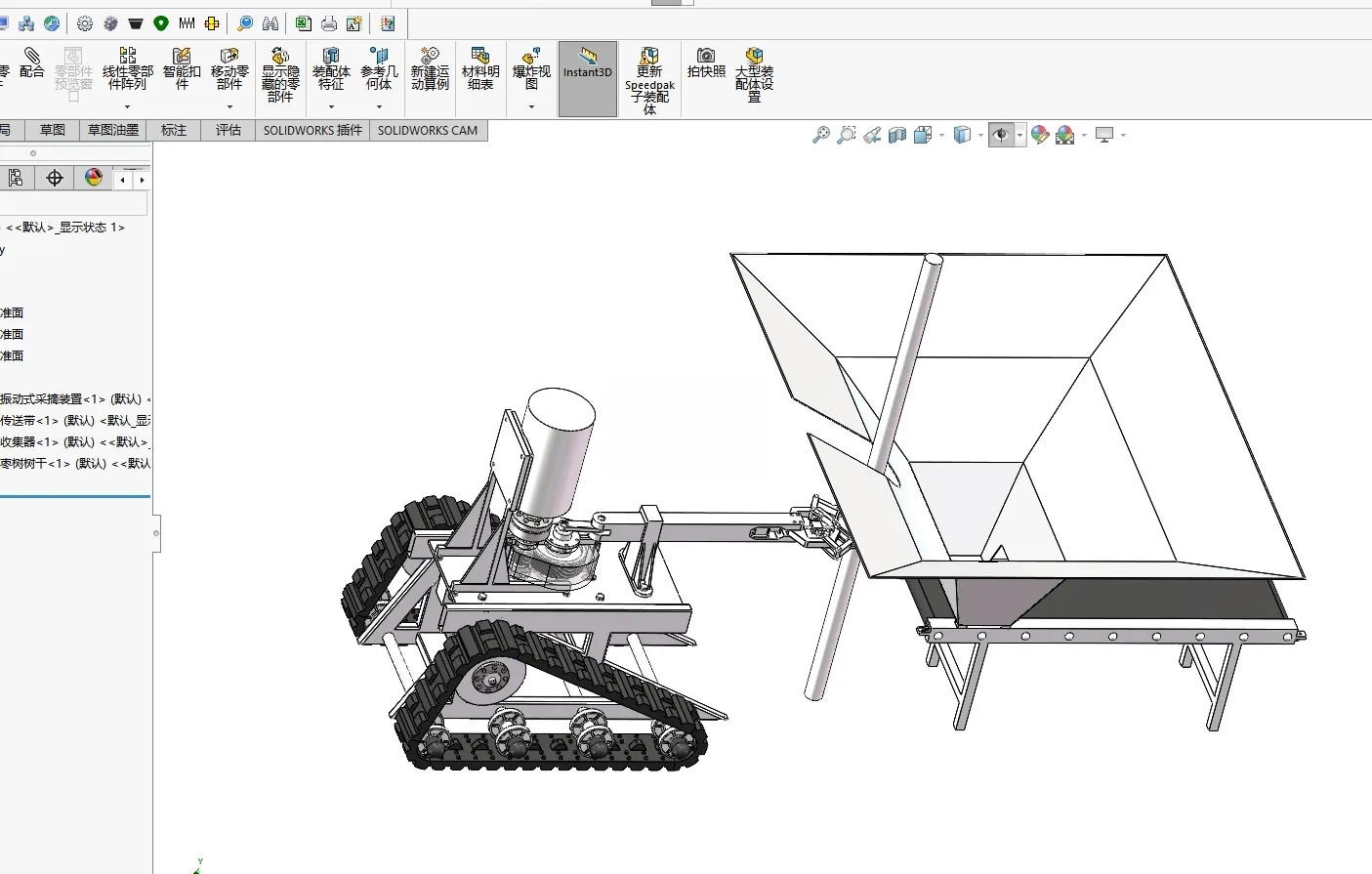This screenshot has width=1372, height=874.
Task: Select 传送带<1> component in tree
Action: coord(75,420)
